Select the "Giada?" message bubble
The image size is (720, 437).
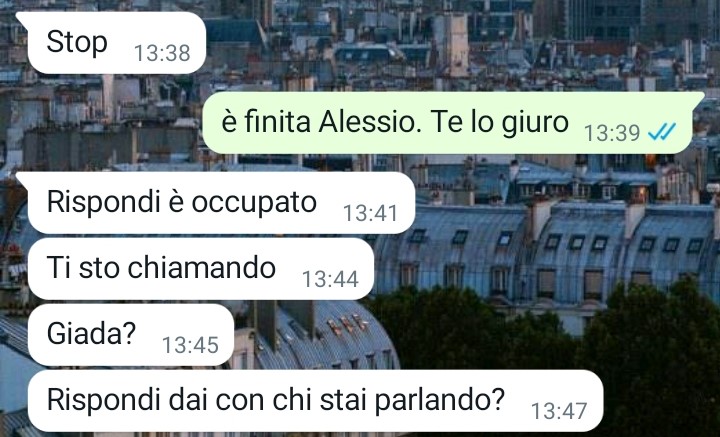tap(131, 335)
